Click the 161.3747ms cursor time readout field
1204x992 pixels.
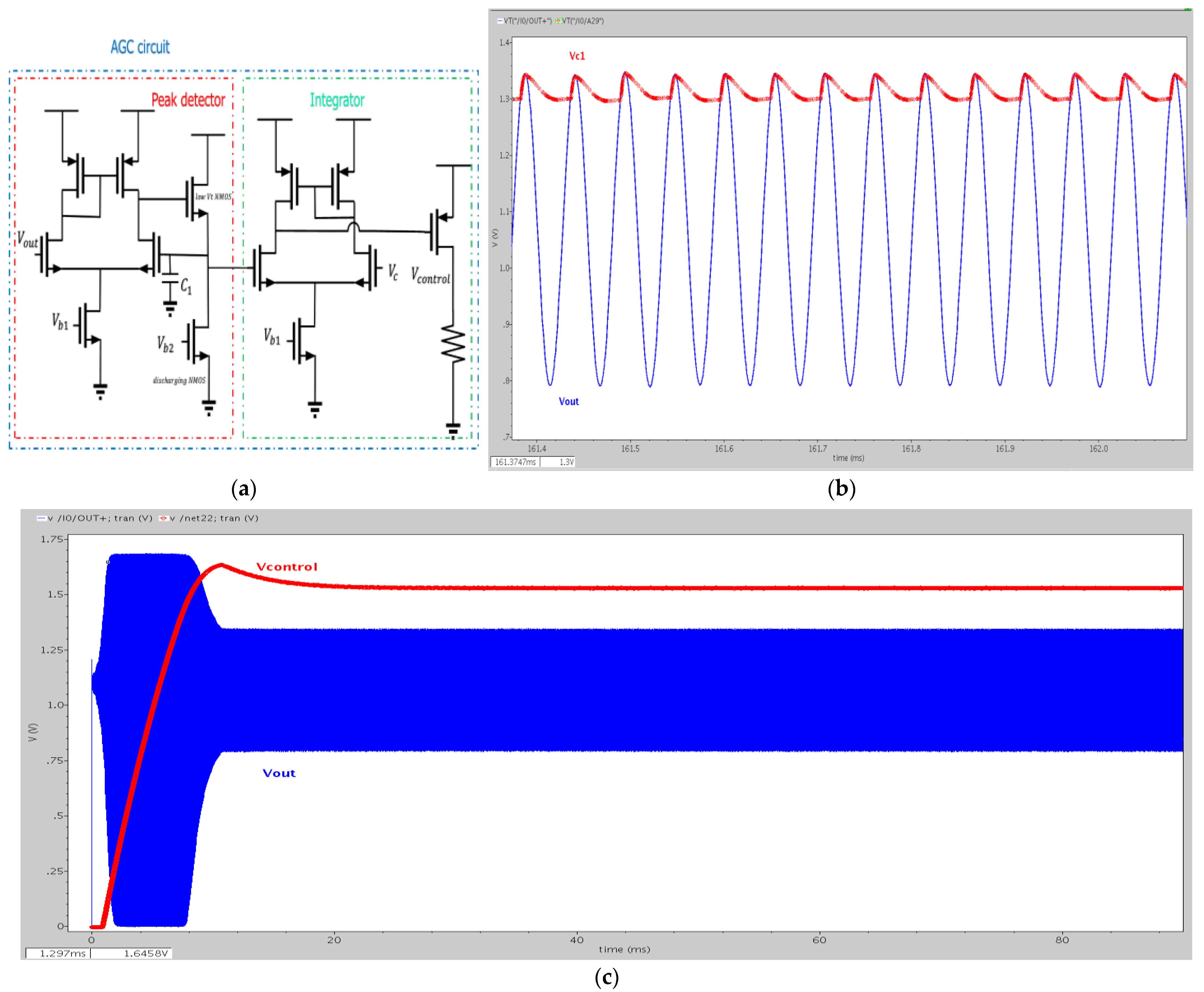click(x=515, y=462)
